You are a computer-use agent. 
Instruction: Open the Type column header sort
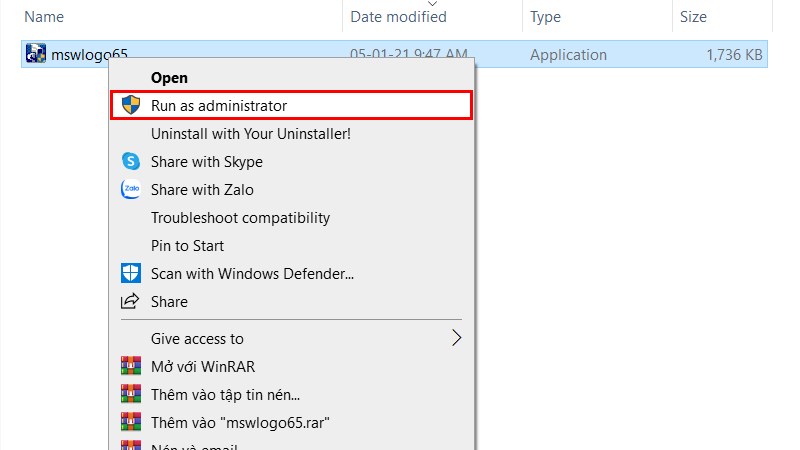pyautogui.click(x=545, y=17)
